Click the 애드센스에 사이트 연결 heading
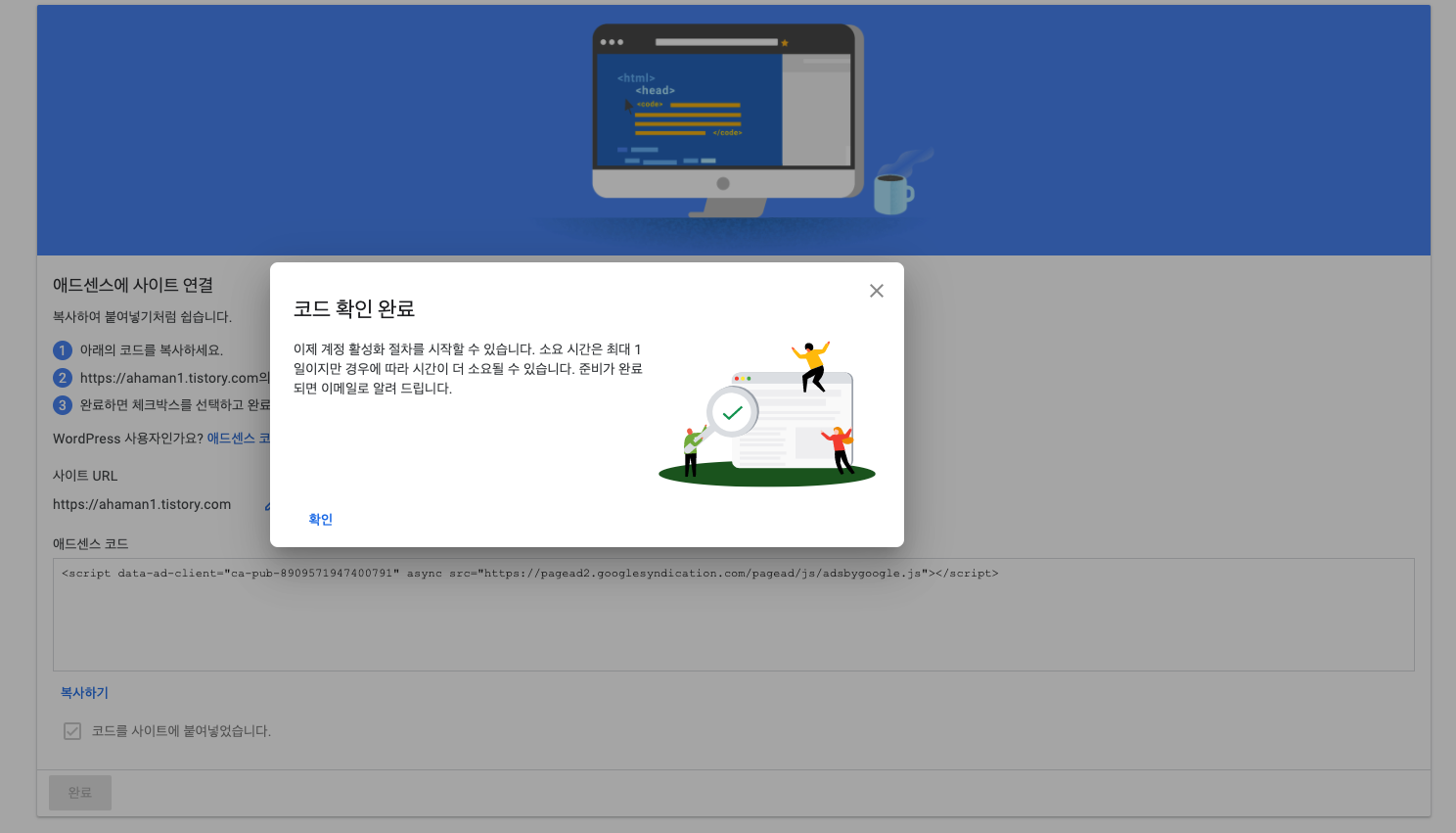Image resolution: width=1456 pixels, height=833 pixels. [x=133, y=285]
